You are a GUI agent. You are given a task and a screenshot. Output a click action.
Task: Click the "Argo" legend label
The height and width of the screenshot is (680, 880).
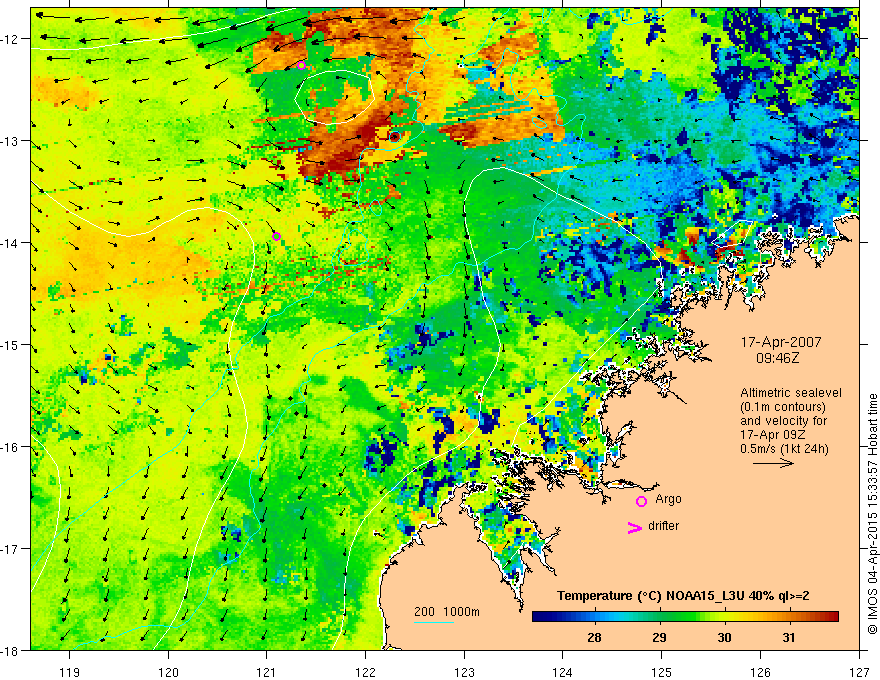[668, 499]
